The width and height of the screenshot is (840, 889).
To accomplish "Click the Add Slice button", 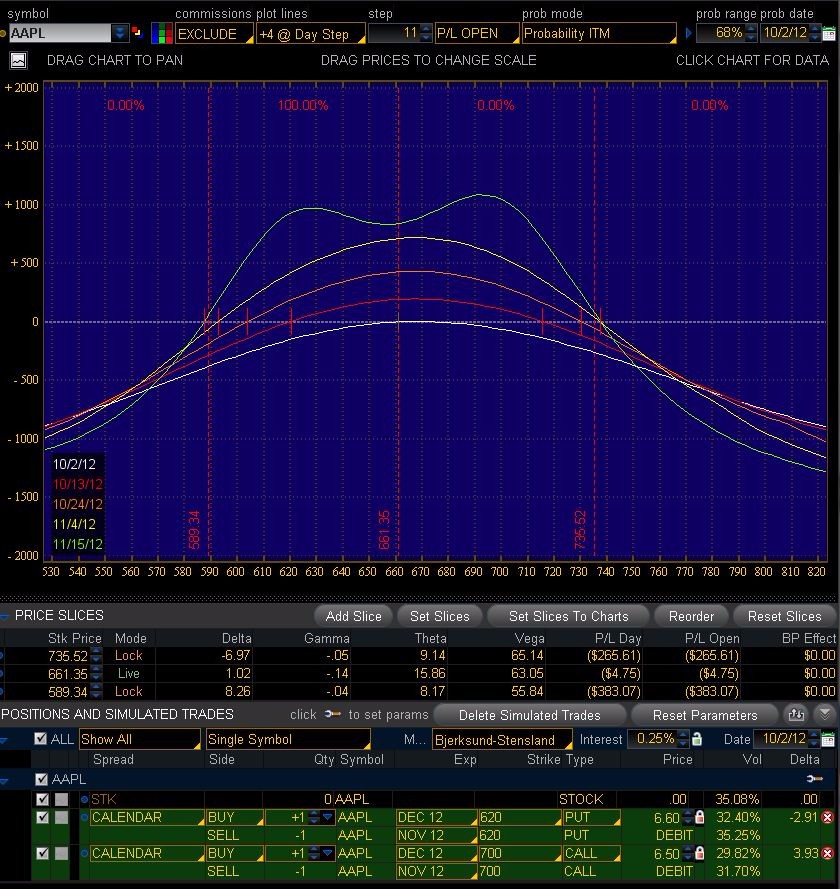I will coord(353,616).
